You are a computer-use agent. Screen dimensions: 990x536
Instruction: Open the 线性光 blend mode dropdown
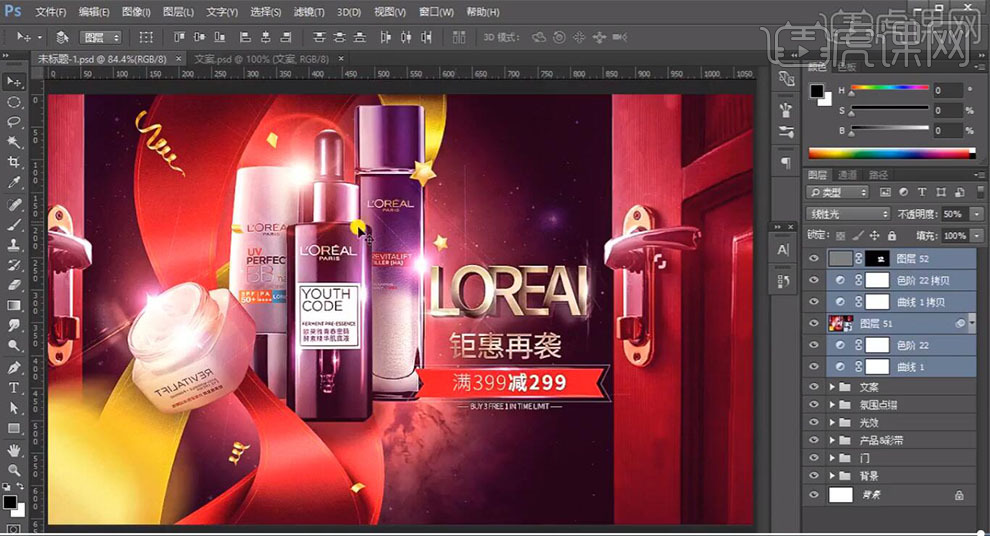(848, 214)
